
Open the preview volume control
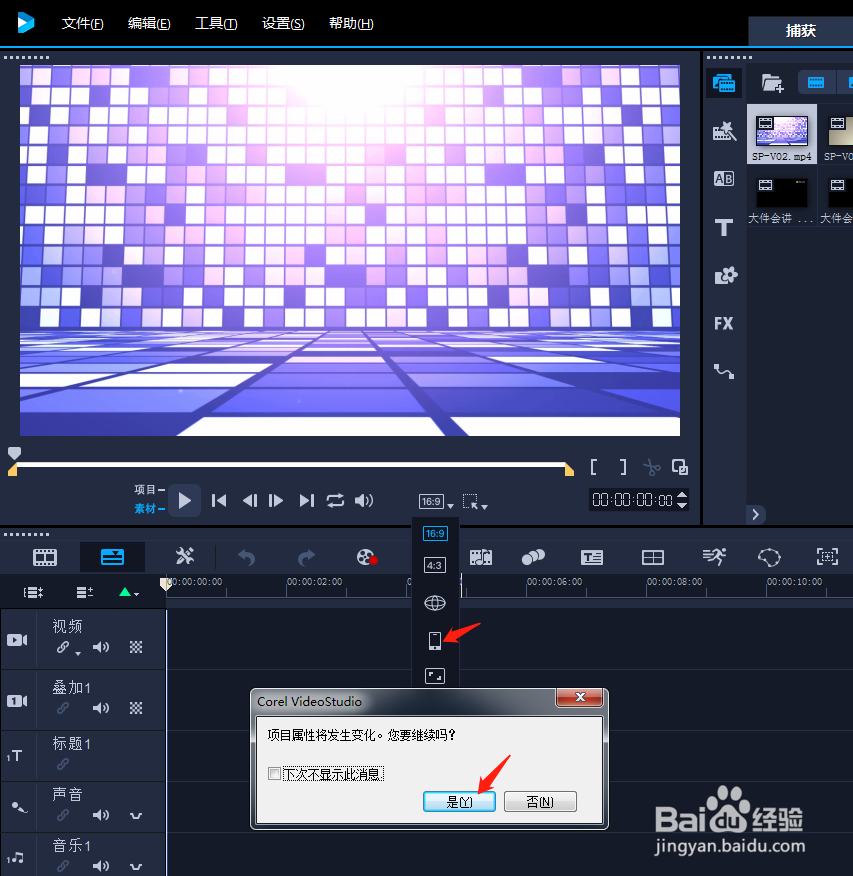click(364, 501)
